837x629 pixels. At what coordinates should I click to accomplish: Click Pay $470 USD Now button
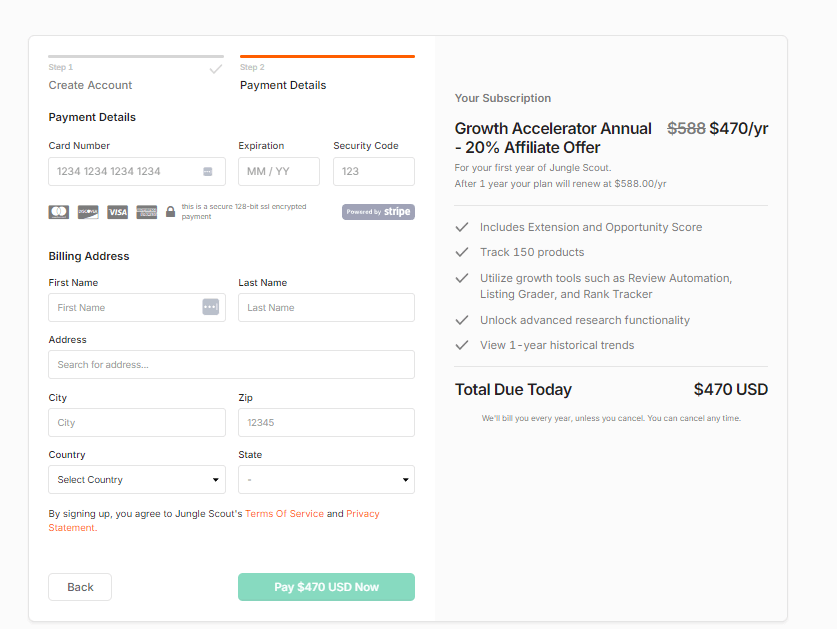pos(326,587)
